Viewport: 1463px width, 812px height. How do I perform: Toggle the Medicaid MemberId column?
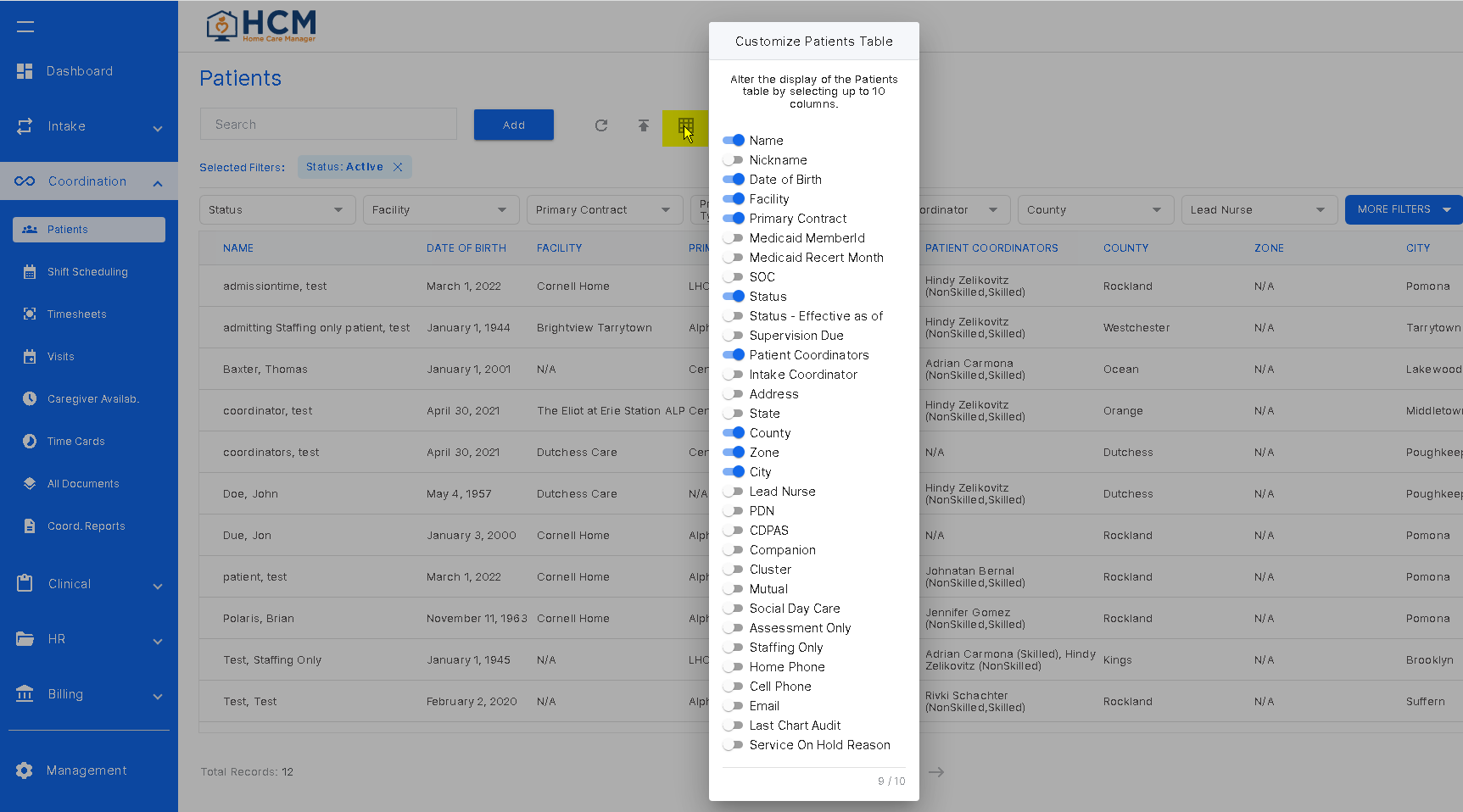pos(734,238)
